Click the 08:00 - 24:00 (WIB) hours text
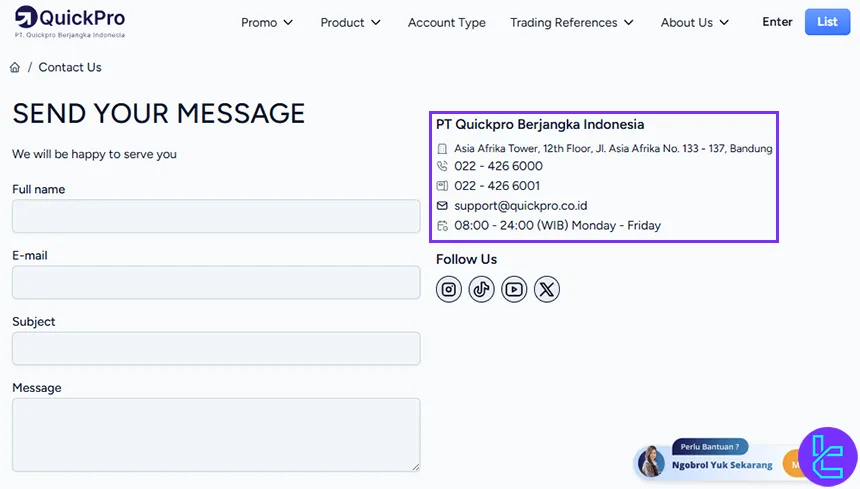The width and height of the screenshot is (860, 489). (557, 226)
